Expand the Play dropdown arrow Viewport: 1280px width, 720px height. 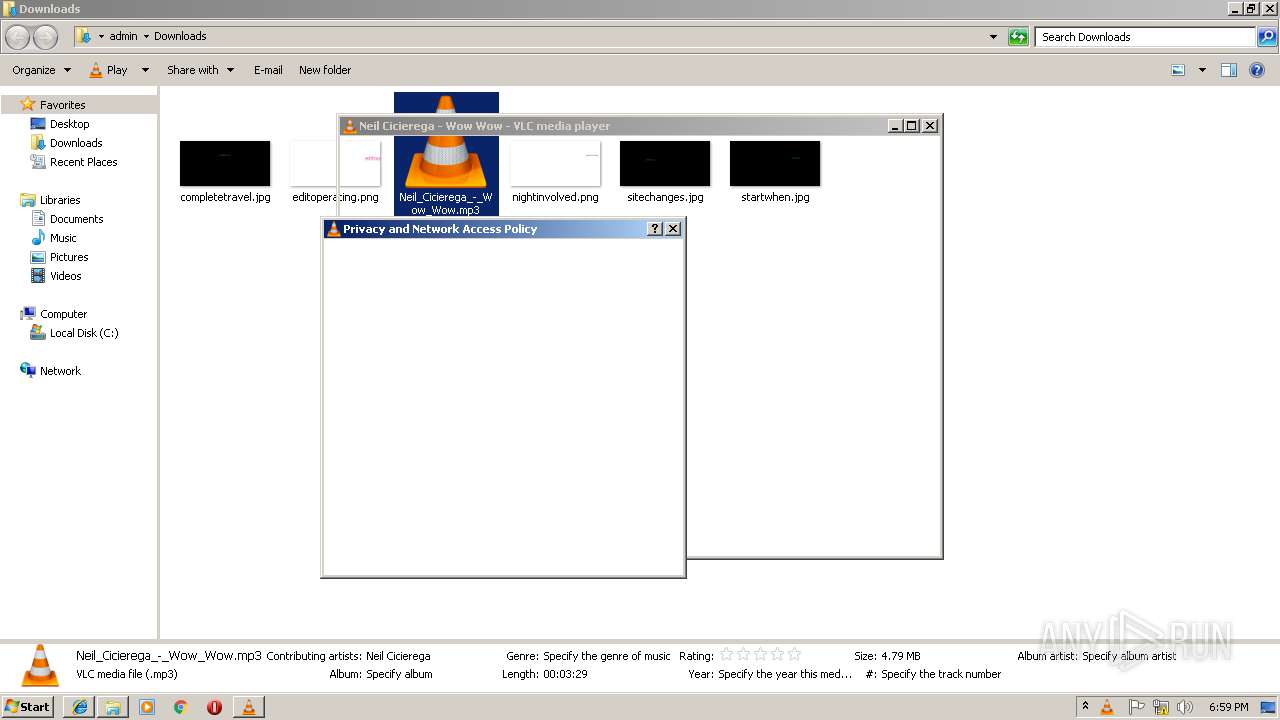145,70
